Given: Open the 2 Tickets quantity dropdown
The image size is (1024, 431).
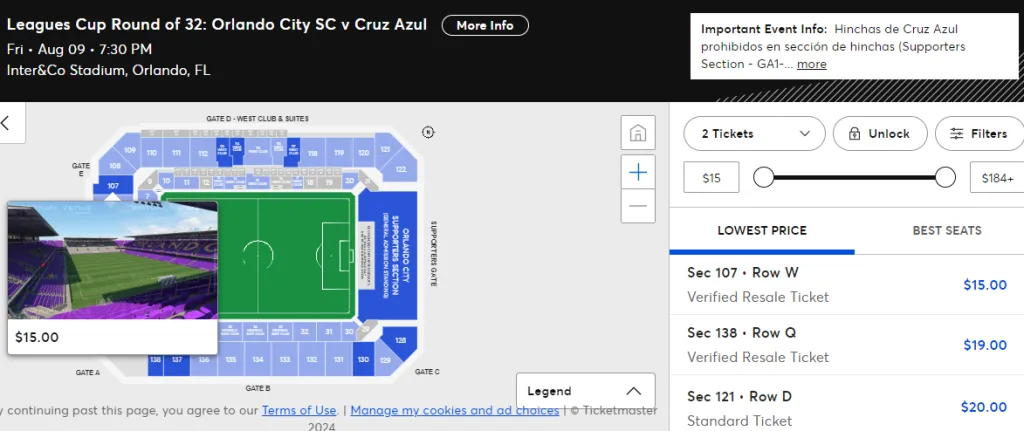Looking at the screenshot, I should click(754, 134).
